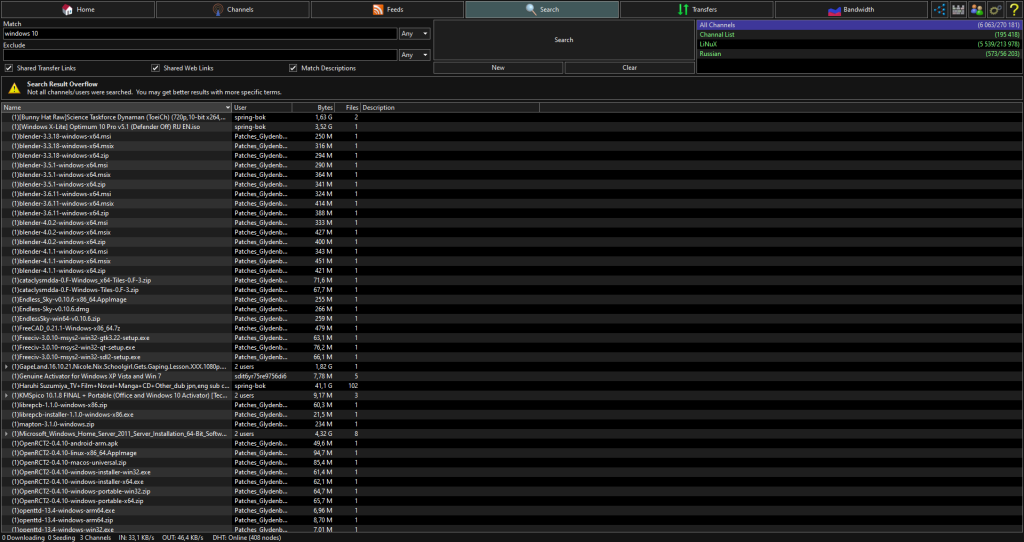1024x542 pixels.
Task: Click 0 Downloading status bar entry
Action: click(23, 537)
